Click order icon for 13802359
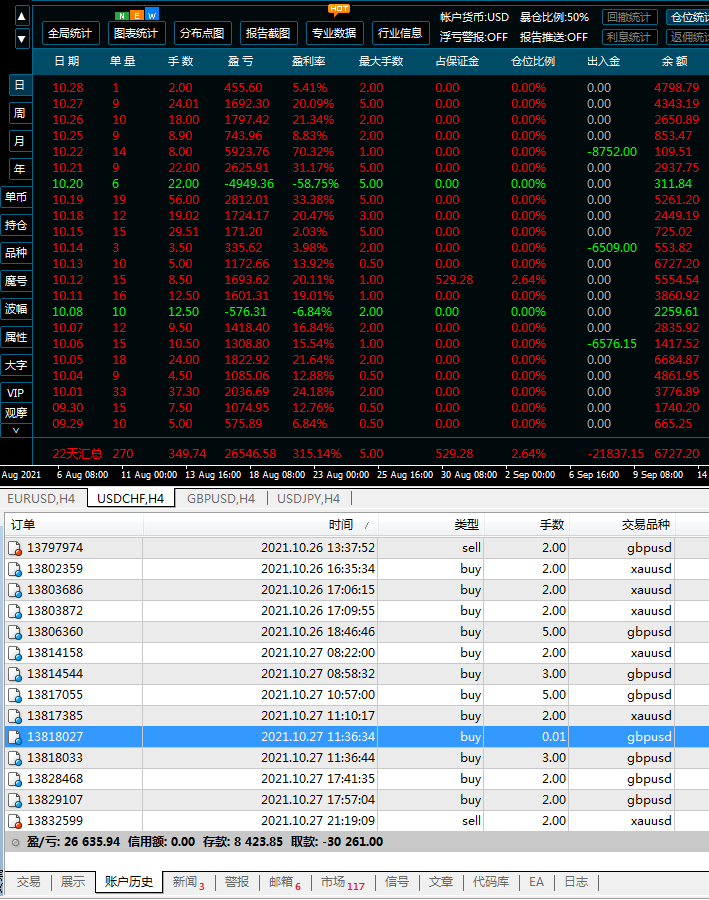The width and height of the screenshot is (709, 900). (x=15, y=569)
